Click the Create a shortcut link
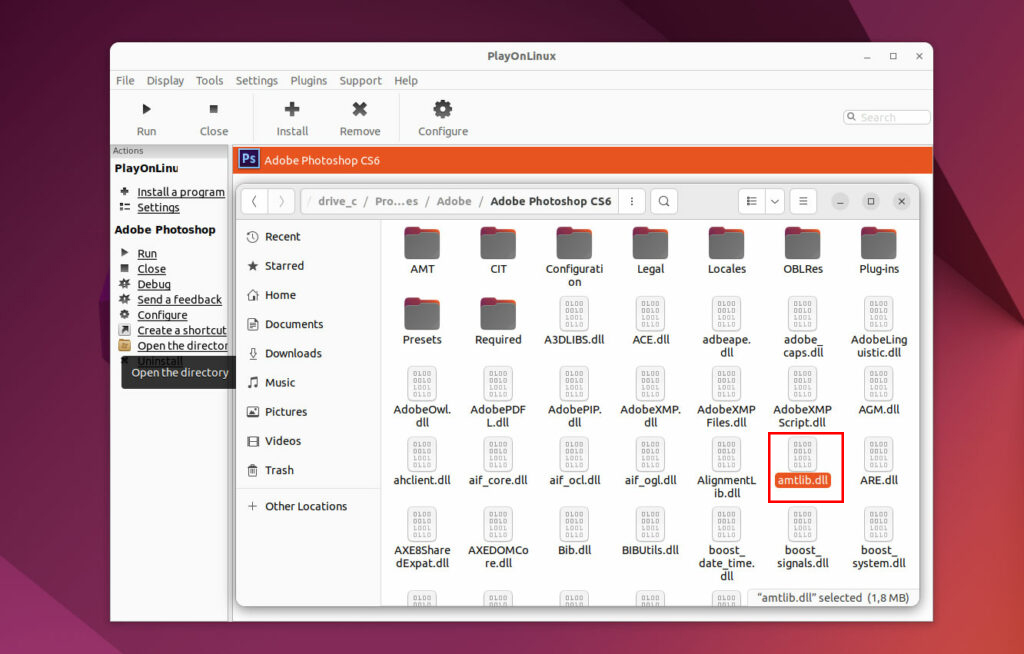 point(182,330)
